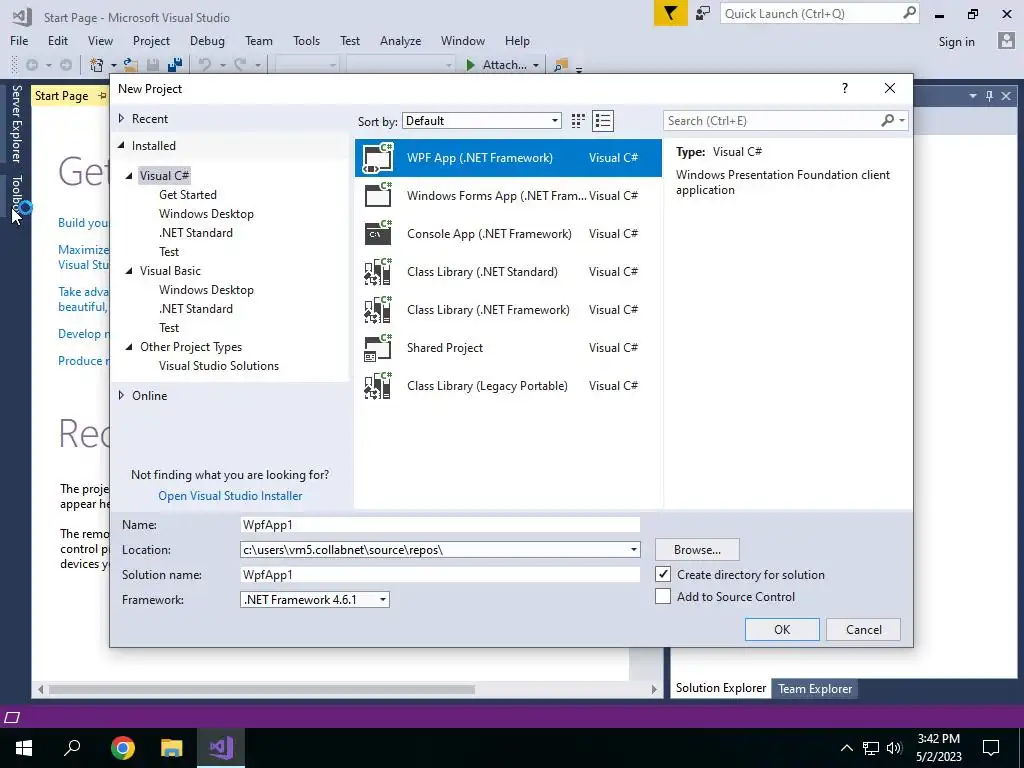Screen dimensions: 1024x768
Task: Open the Analyze menu
Action: [400, 40]
